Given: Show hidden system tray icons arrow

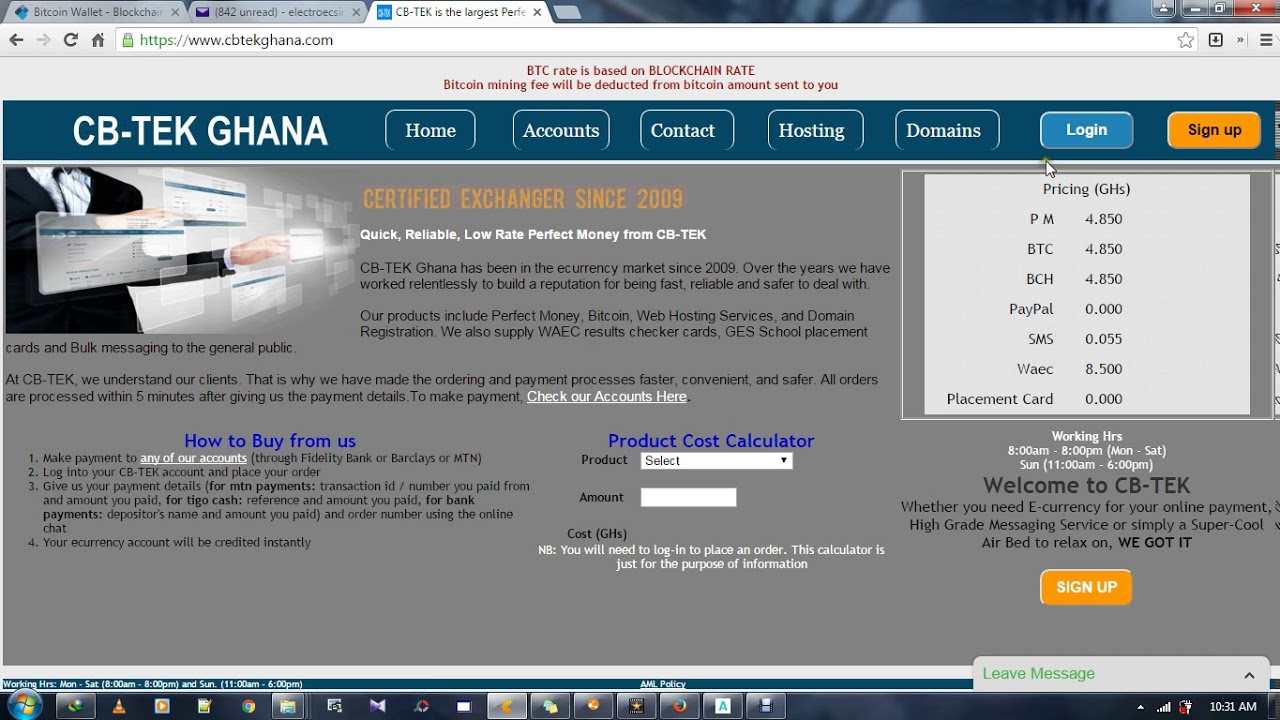Looking at the screenshot, I should click(1141, 707).
